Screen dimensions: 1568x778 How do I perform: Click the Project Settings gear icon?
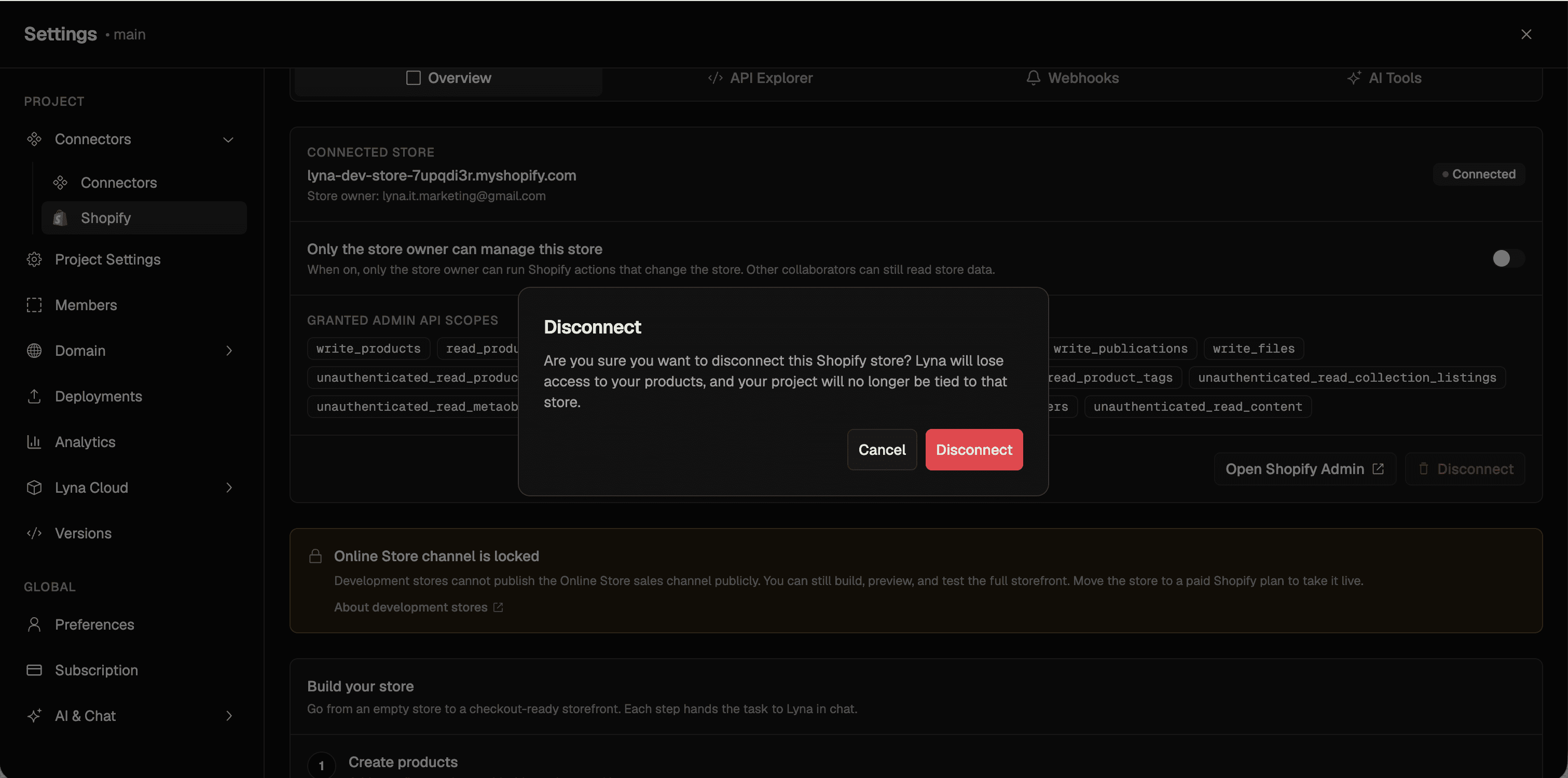pos(34,259)
